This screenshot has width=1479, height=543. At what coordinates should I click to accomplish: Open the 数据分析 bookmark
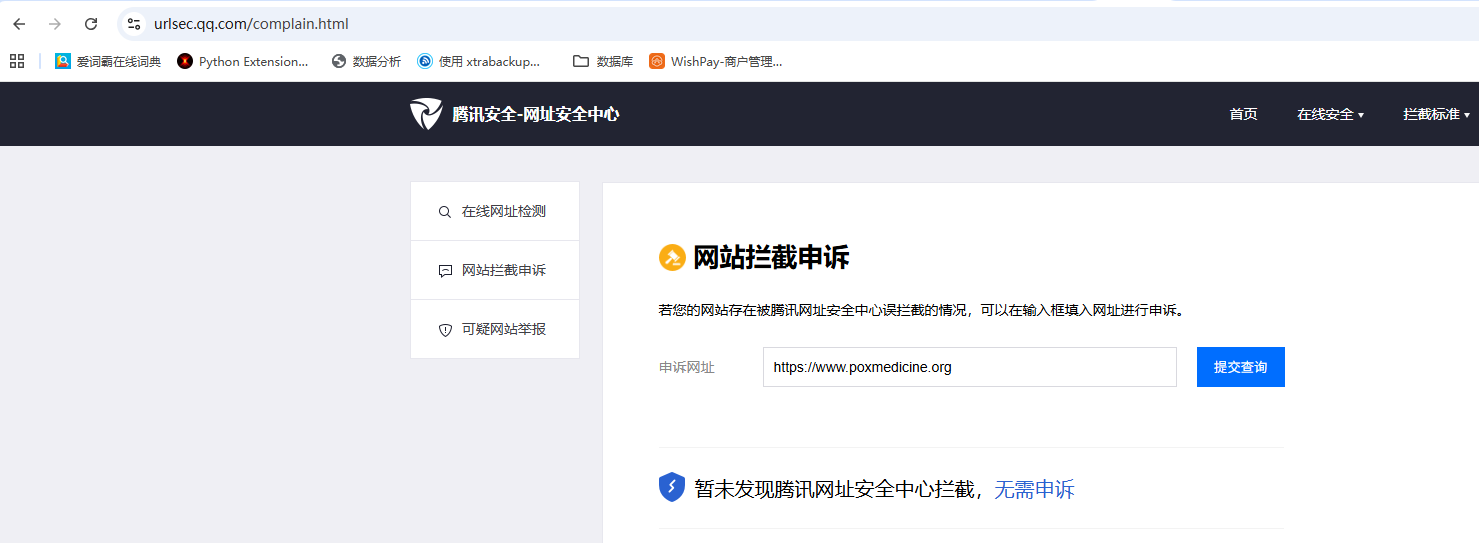366,61
